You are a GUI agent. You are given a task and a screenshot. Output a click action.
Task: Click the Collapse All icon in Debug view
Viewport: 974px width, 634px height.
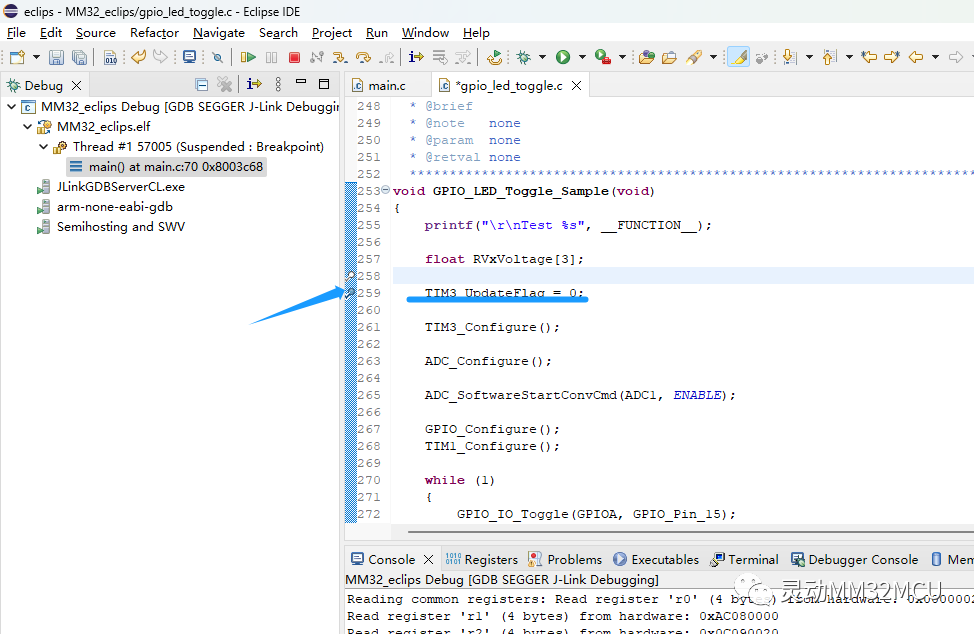pyautogui.click(x=202, y=85)
